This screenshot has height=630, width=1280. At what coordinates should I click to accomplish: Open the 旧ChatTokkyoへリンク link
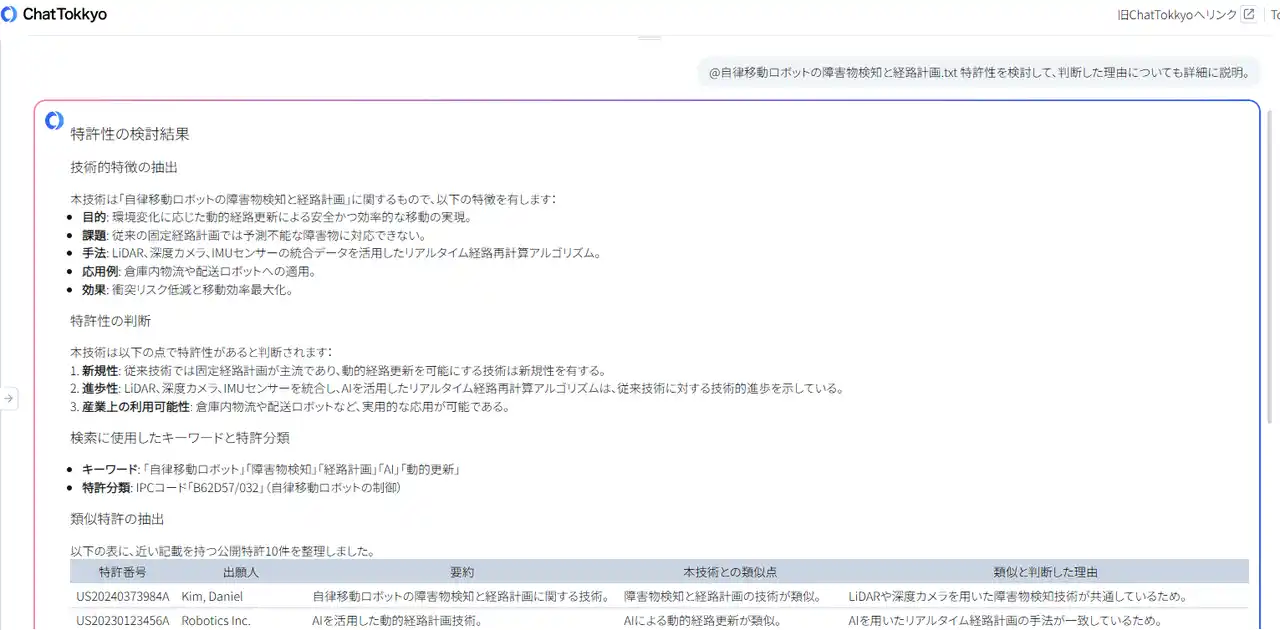pos(1177,14)
